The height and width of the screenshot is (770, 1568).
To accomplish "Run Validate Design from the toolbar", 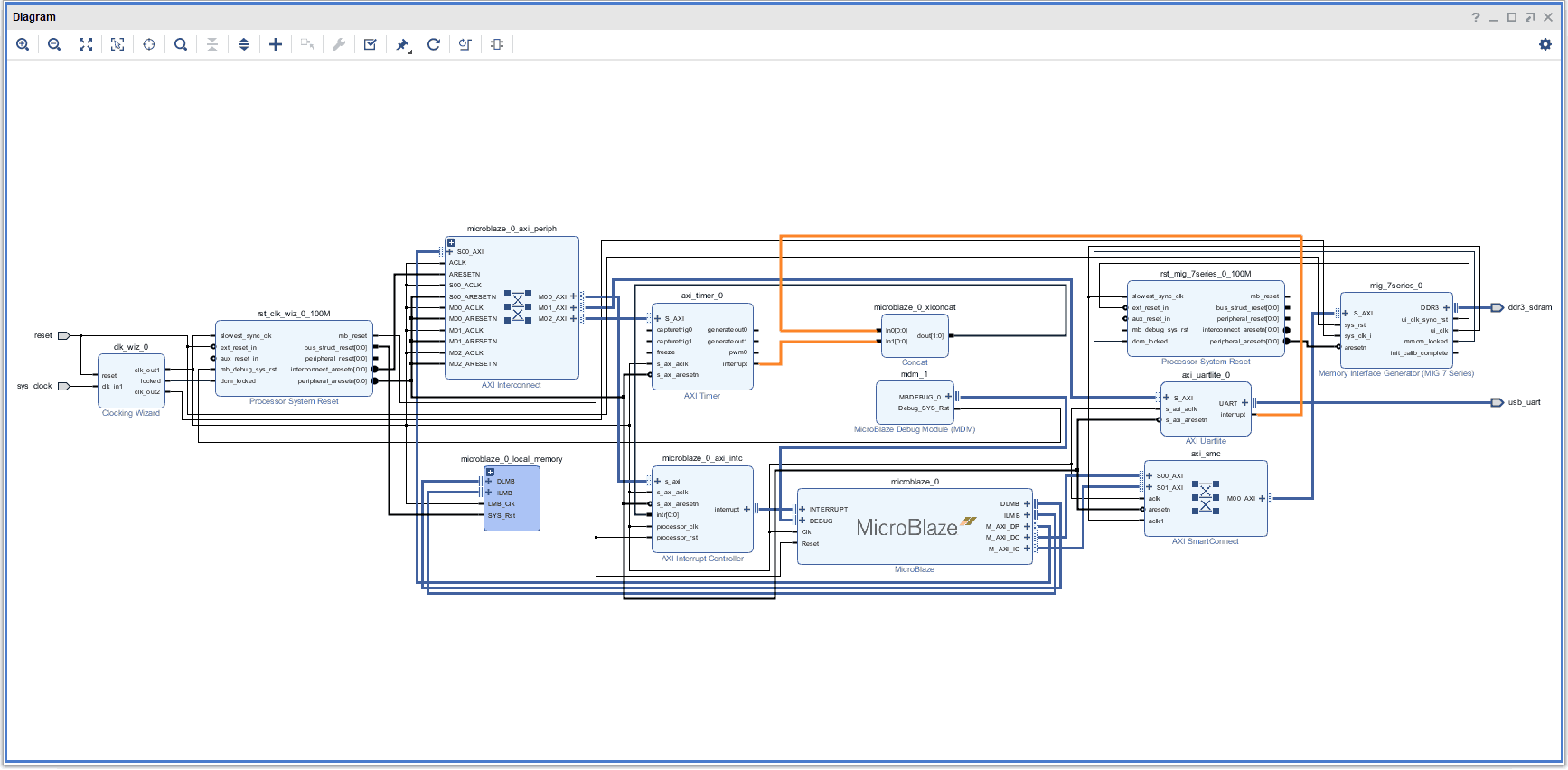I will [x=371, y=44].
